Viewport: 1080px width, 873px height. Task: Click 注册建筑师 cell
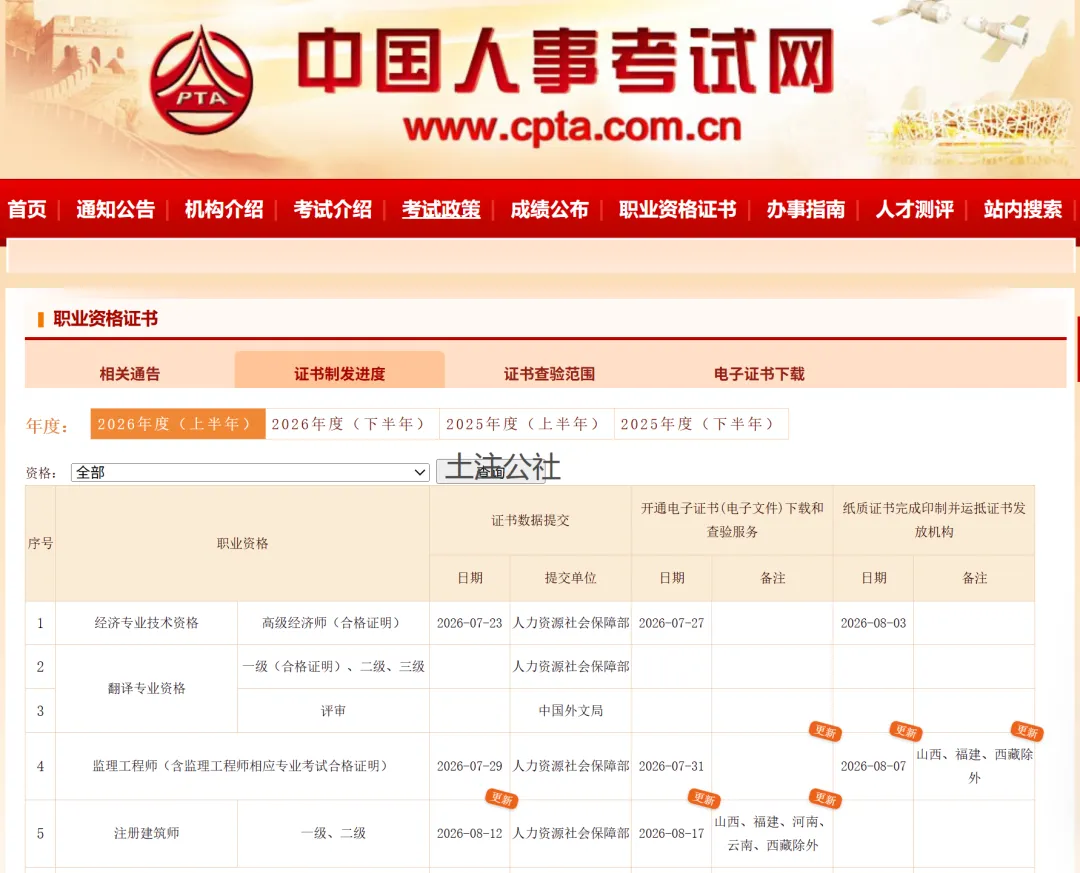tap(147, 833)
